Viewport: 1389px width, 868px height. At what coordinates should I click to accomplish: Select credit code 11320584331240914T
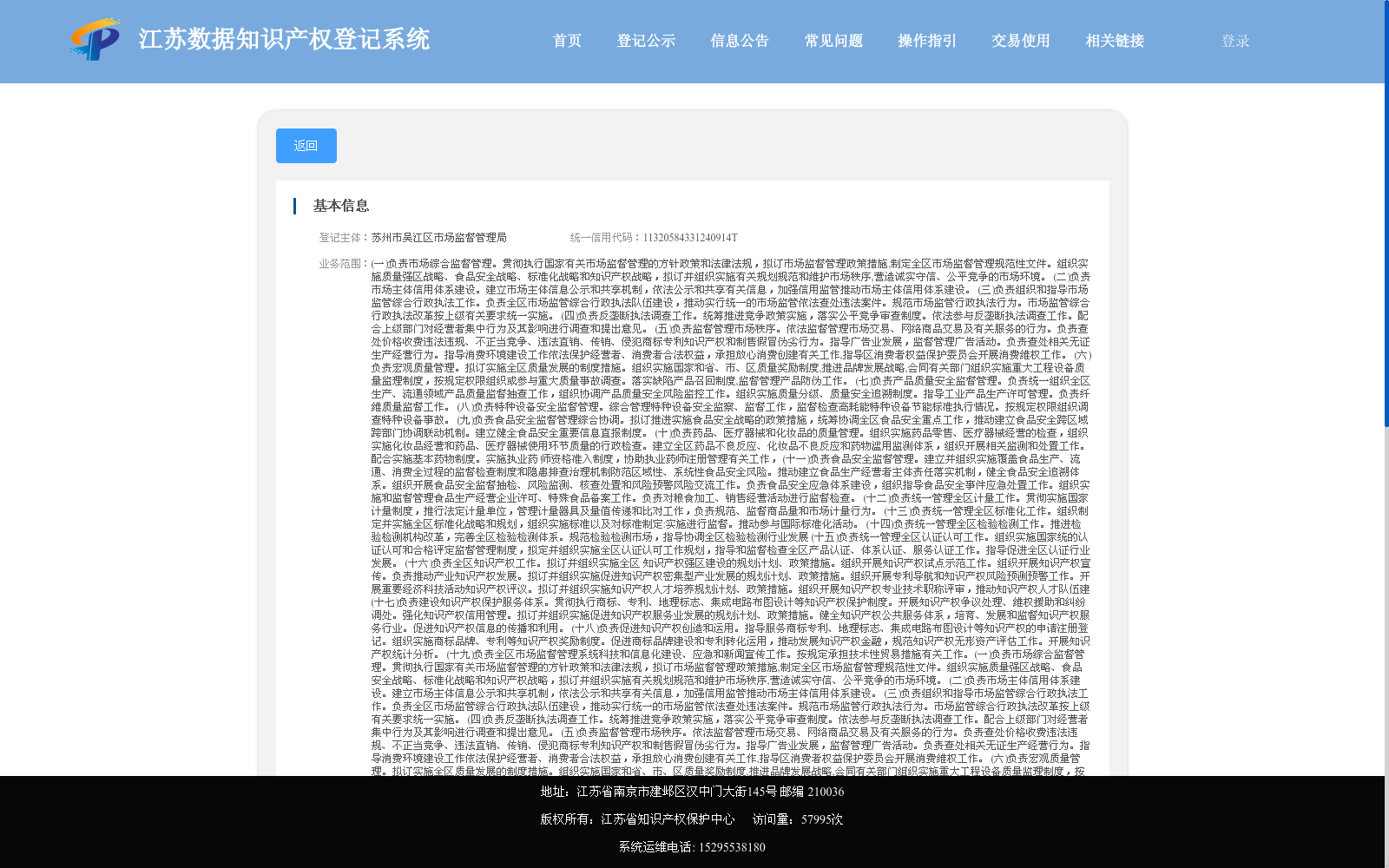(x=690, y=238)
